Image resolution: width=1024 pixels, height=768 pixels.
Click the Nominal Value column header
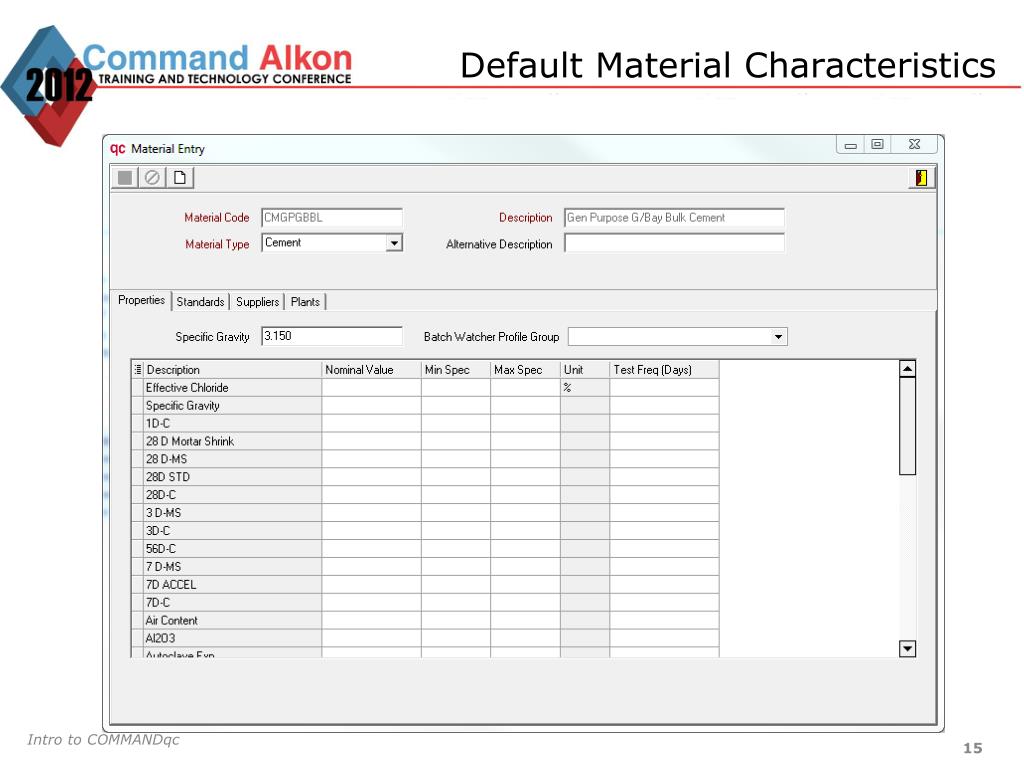pyautogui.click(x=371, y=370)
